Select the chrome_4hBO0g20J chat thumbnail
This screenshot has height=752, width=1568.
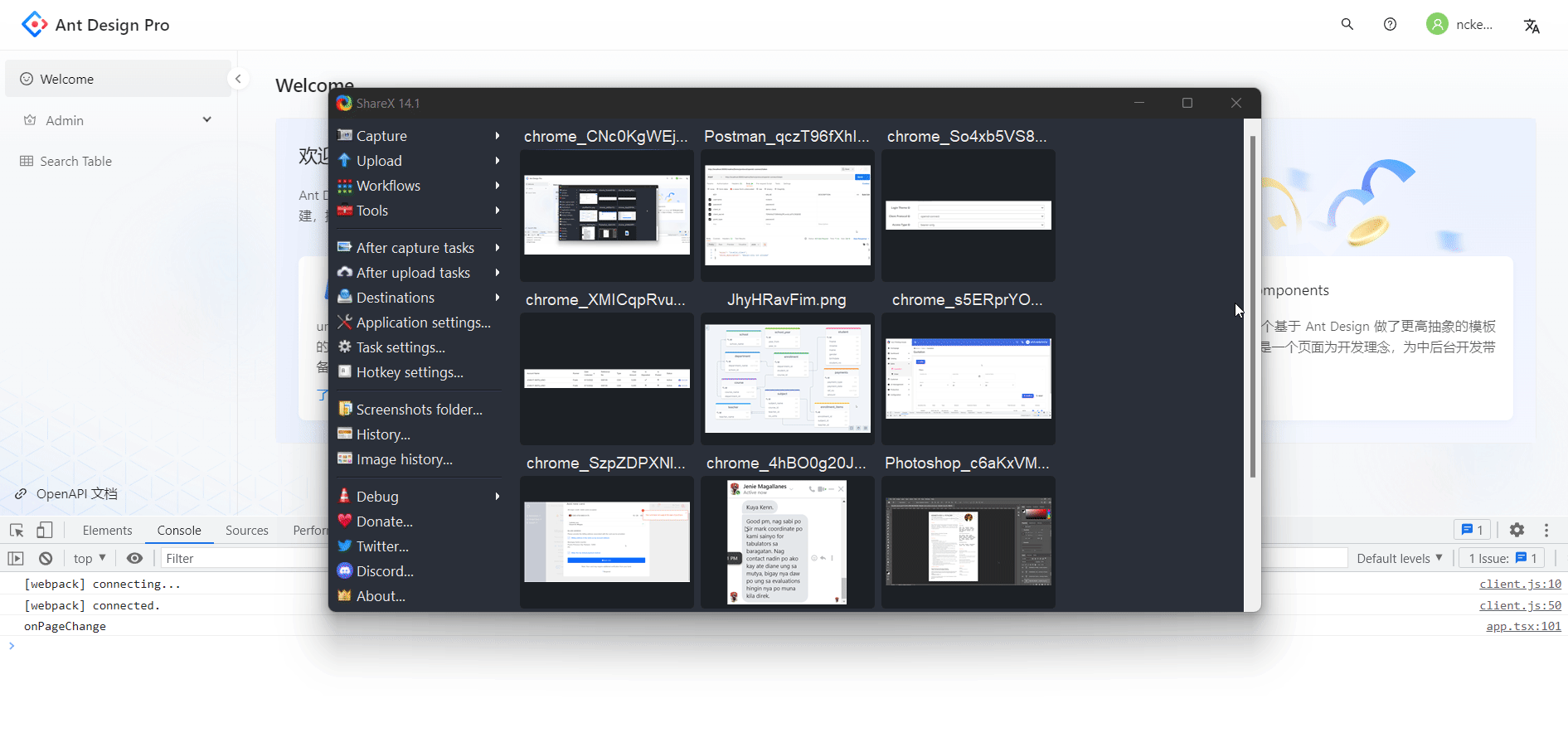click(x=788, y=541)
